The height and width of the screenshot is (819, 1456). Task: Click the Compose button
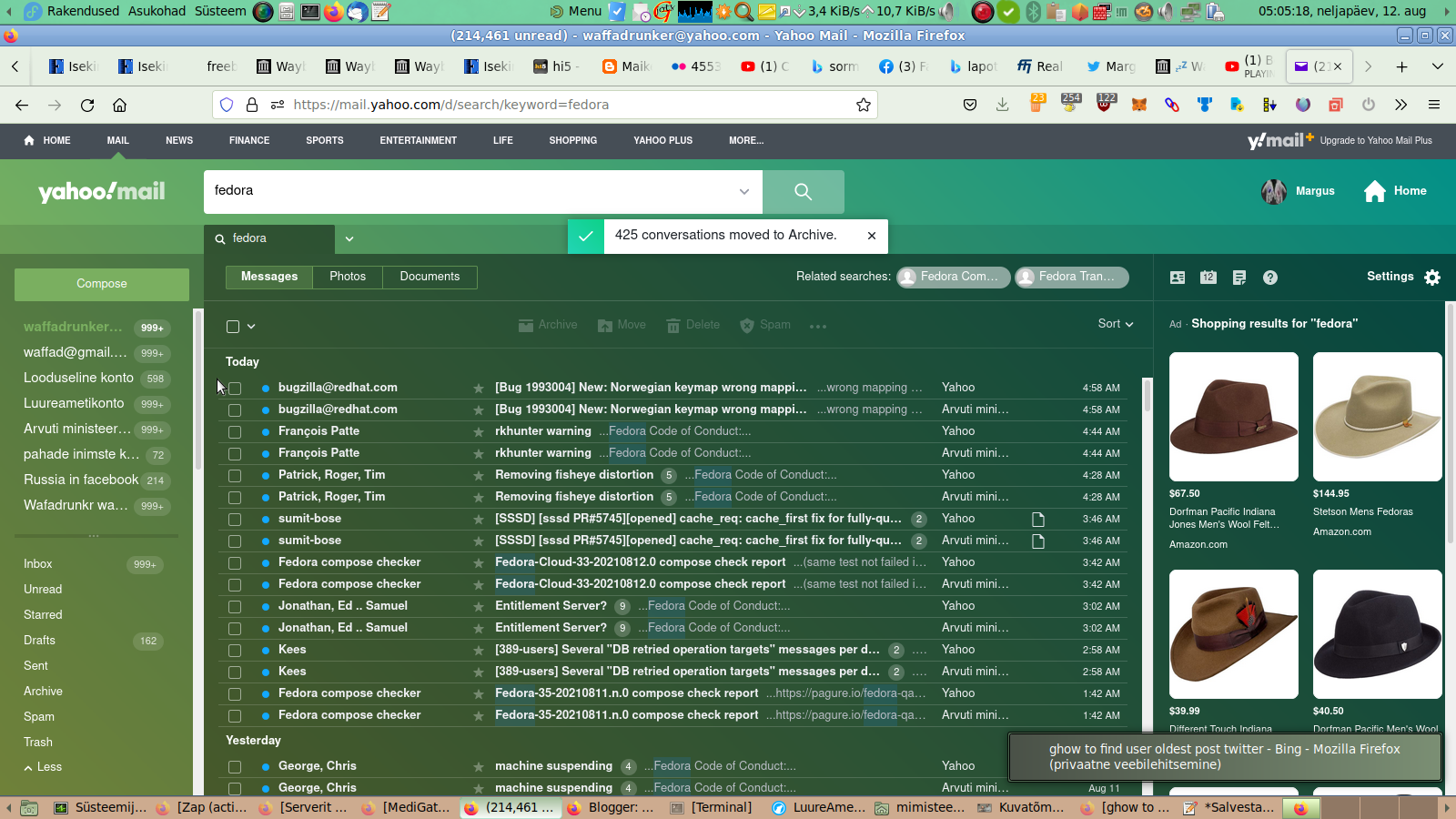102,284
